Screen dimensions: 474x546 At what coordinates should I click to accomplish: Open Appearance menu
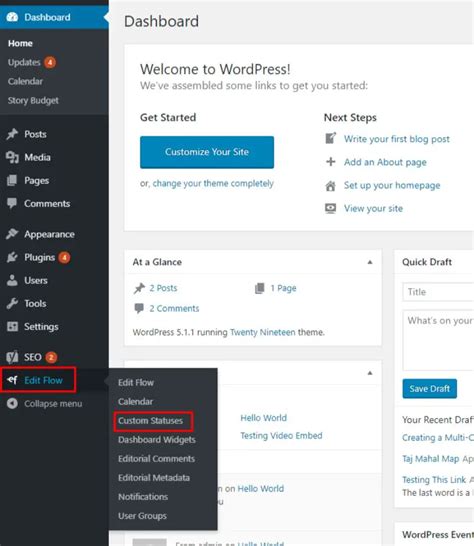click(49, 234)
